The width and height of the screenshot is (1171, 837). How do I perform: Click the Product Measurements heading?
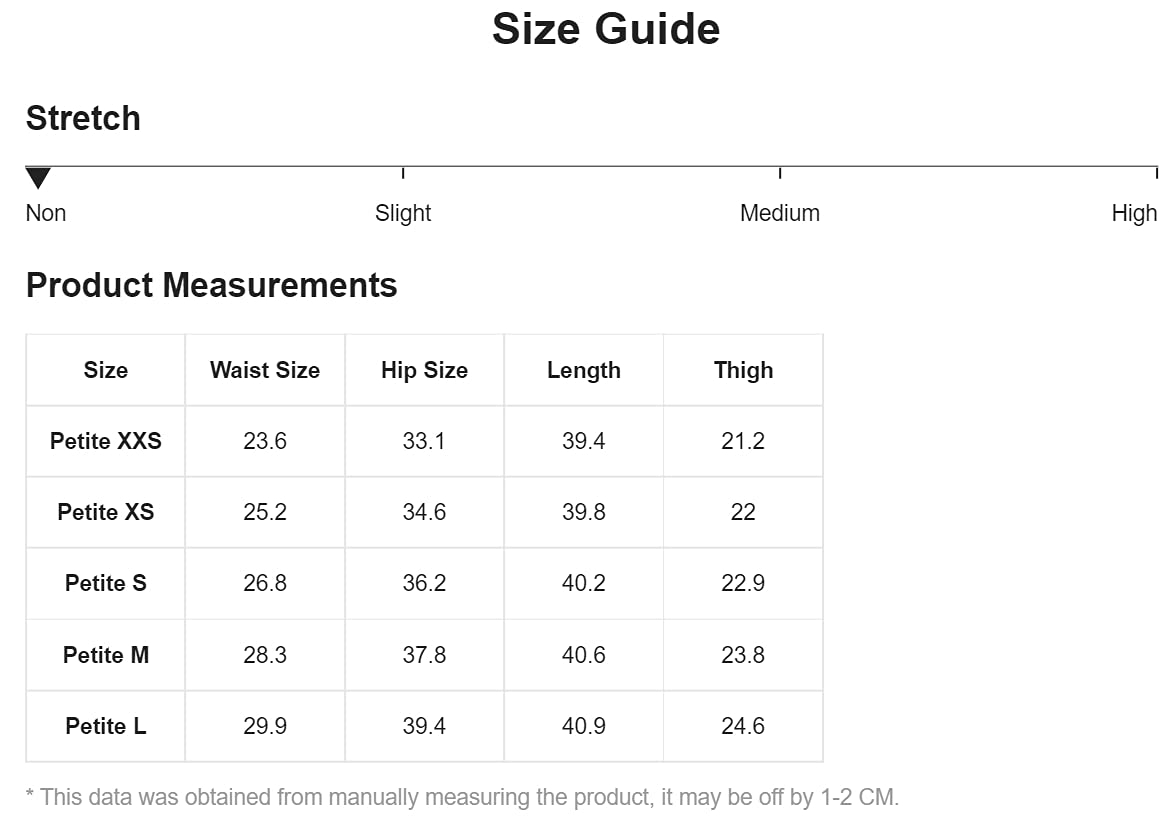tap(212, 285)
